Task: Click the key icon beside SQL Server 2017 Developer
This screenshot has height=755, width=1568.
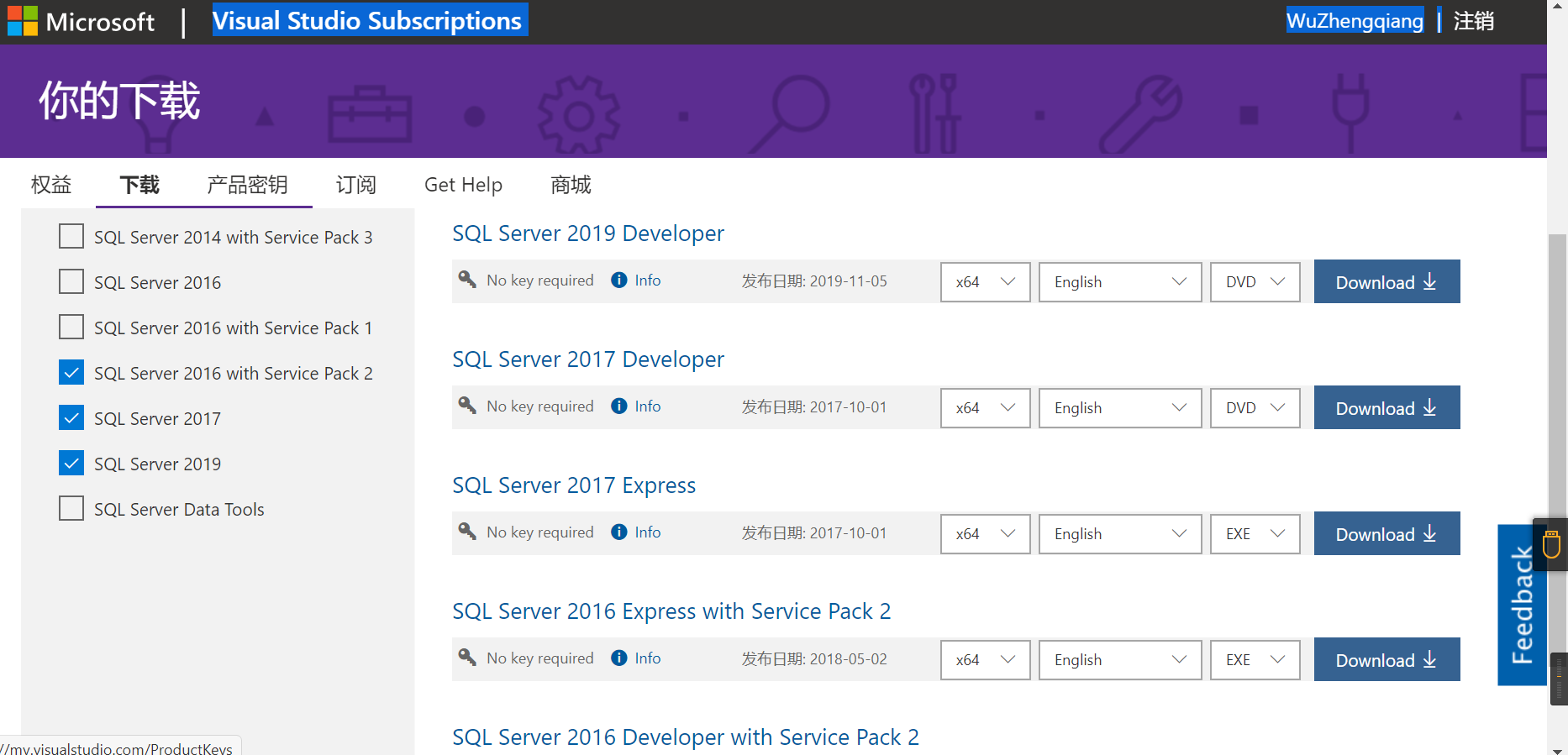Action: coord(467,406)
